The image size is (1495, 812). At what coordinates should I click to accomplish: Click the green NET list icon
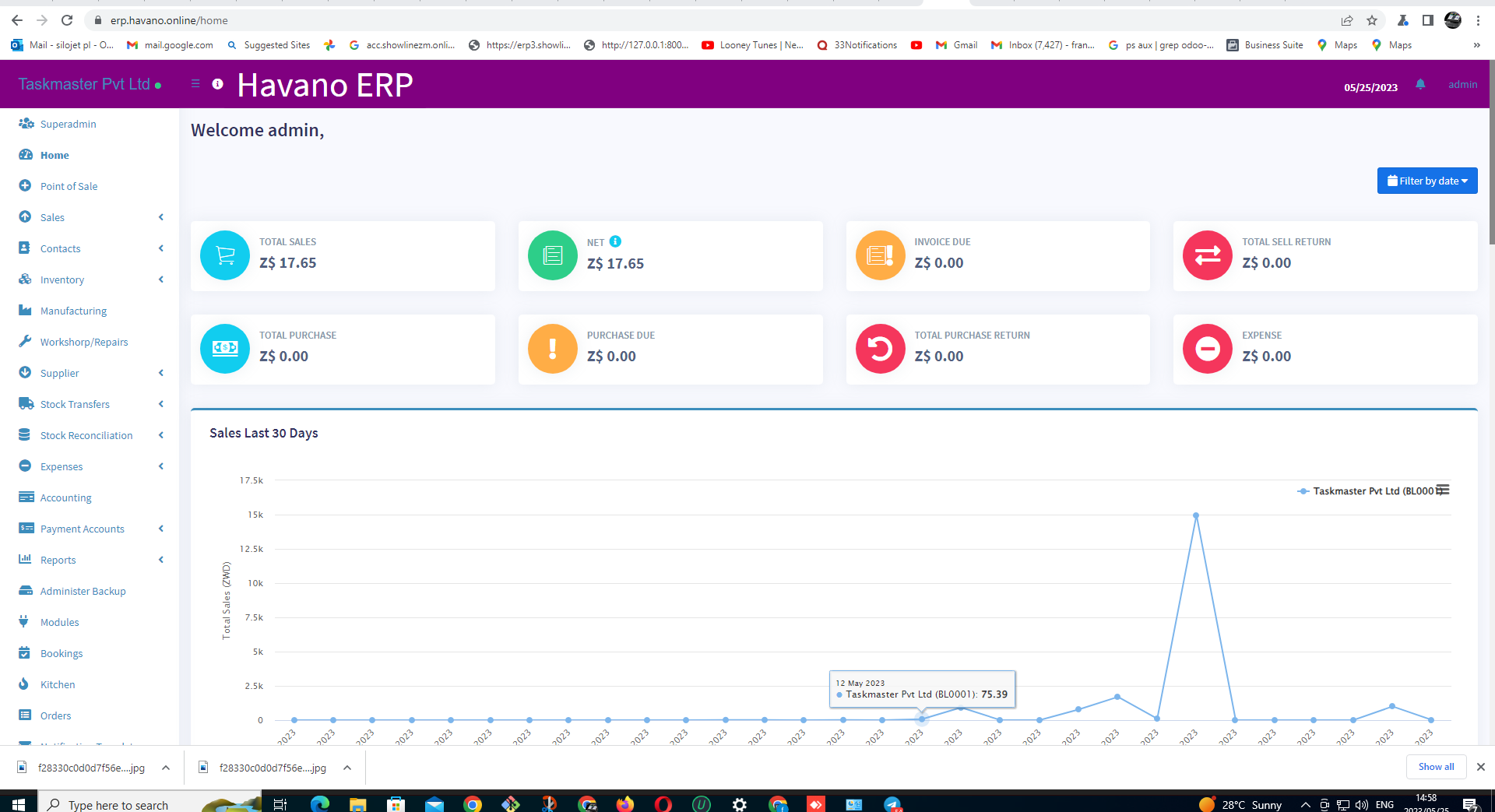point(553,255)
